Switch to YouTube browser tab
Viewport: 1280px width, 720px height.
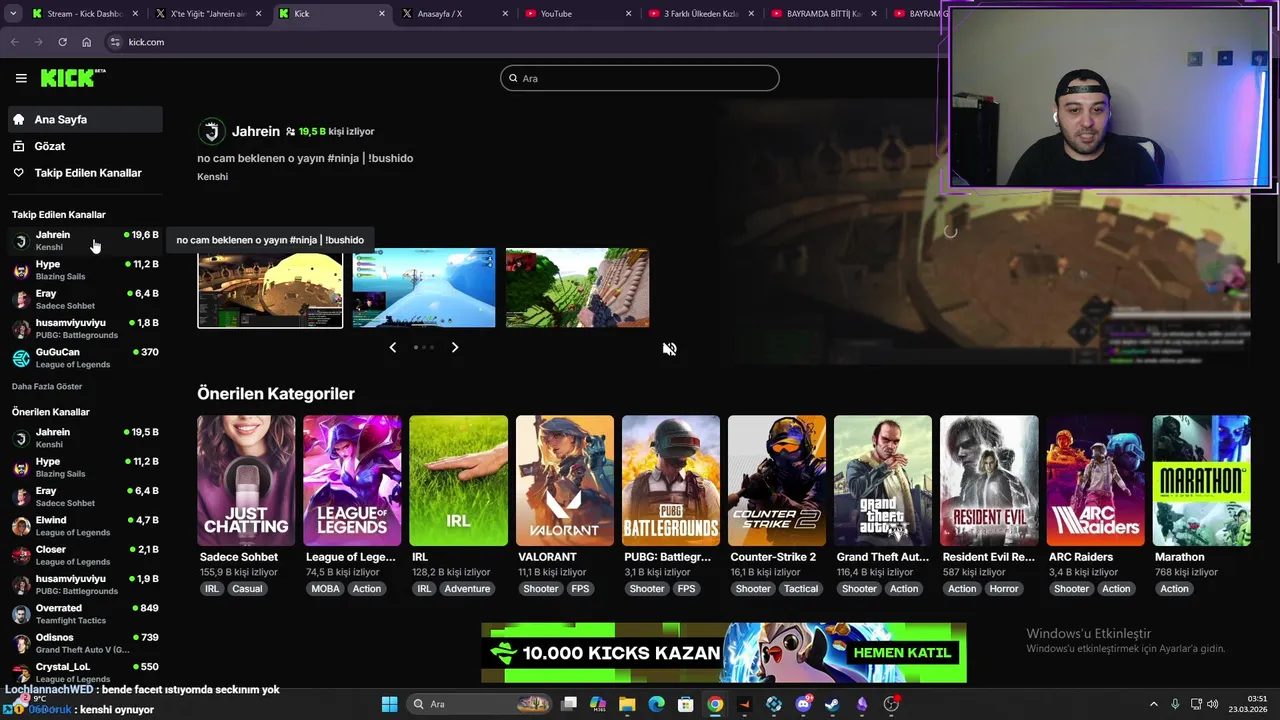579,14
